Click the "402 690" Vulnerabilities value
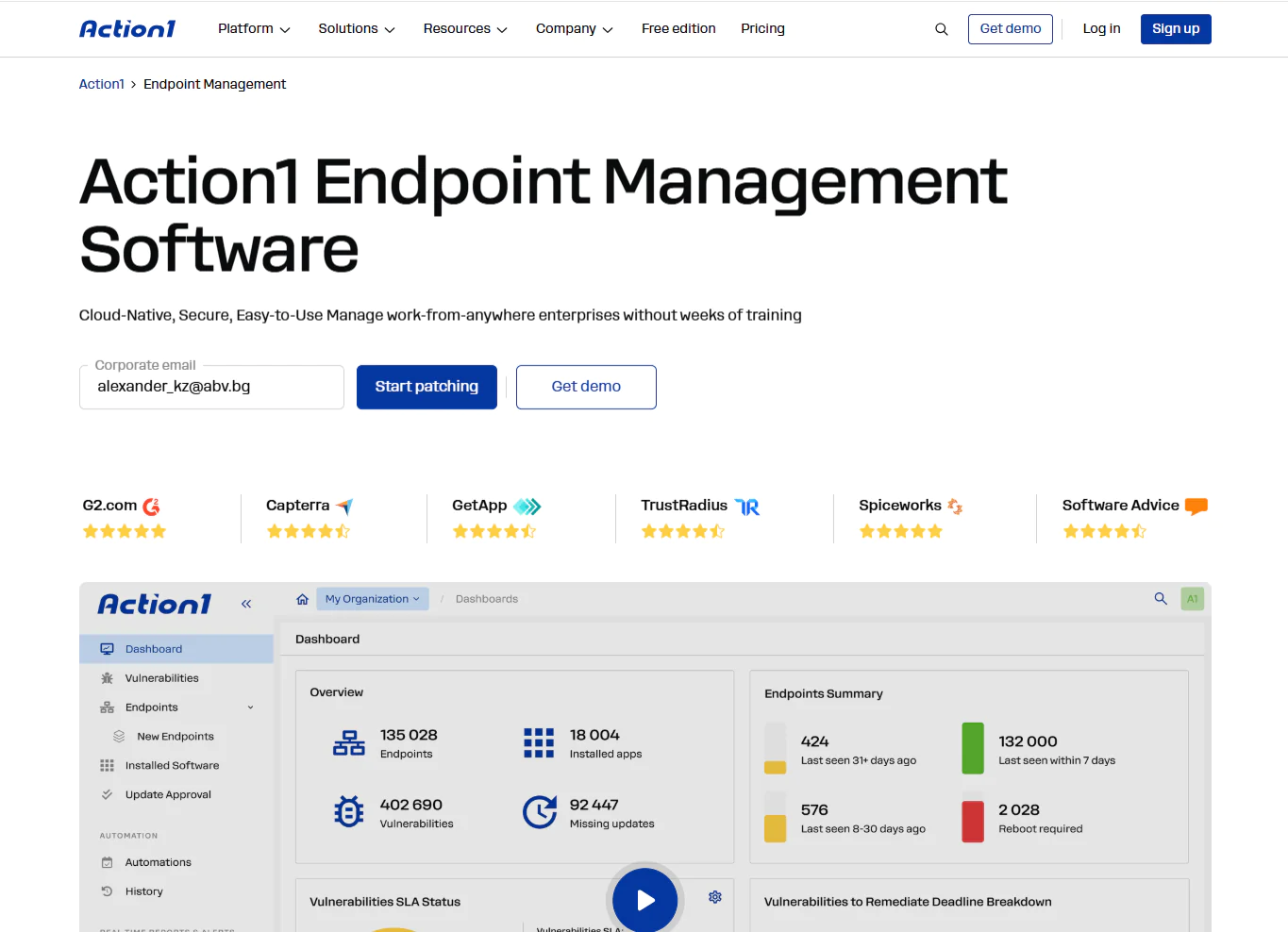Image resolution: width=1288 pixels, height=932 pixels. [x=411, y=805]
